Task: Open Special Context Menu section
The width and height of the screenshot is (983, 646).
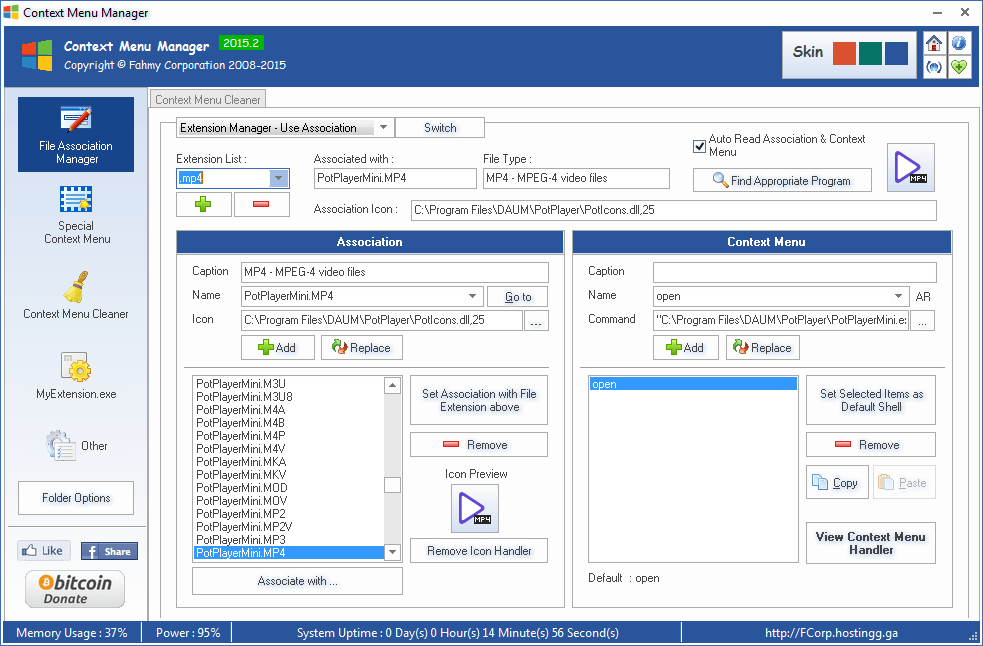Action: pos(76,215)
